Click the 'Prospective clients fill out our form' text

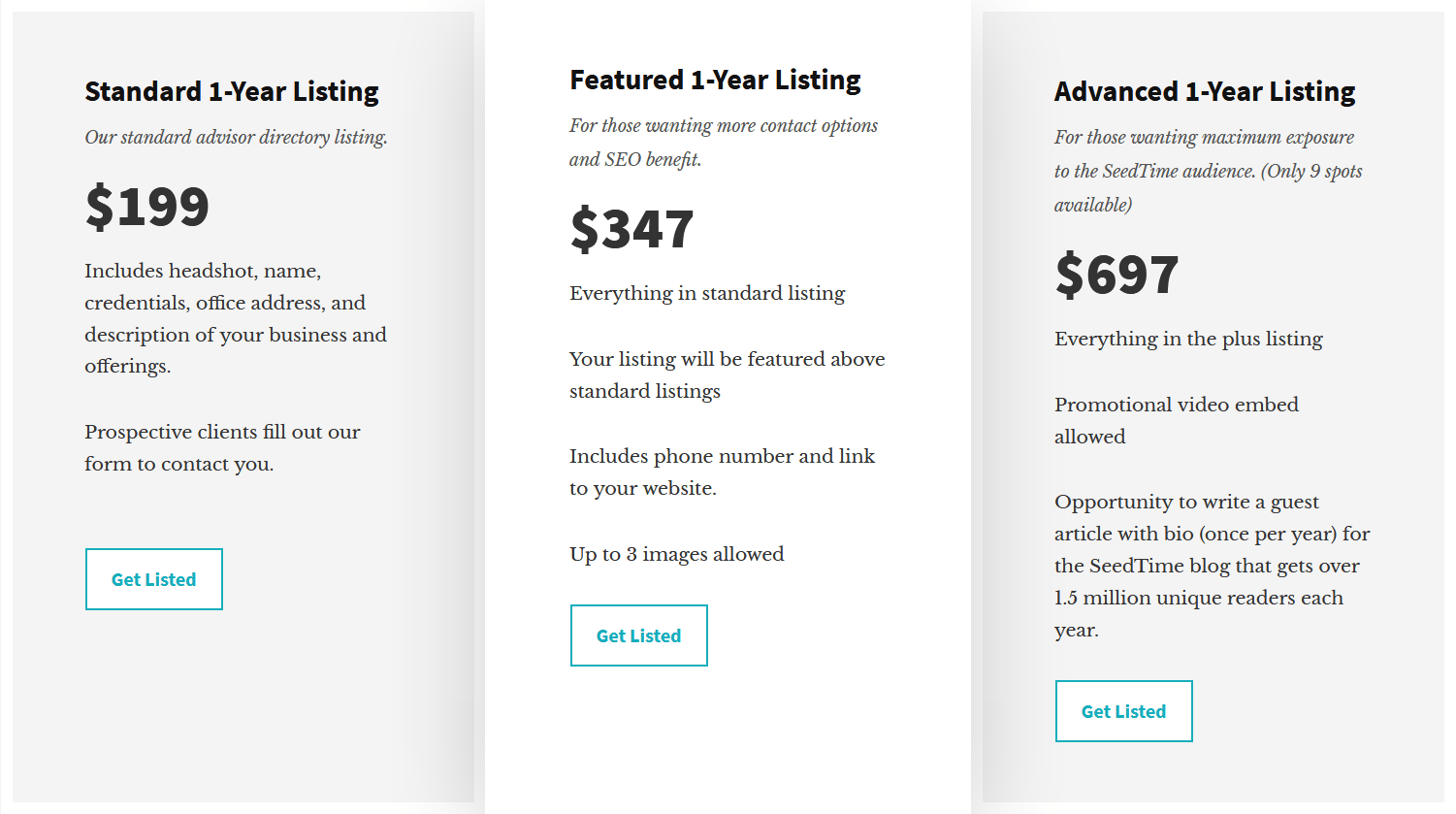(222, 447)
